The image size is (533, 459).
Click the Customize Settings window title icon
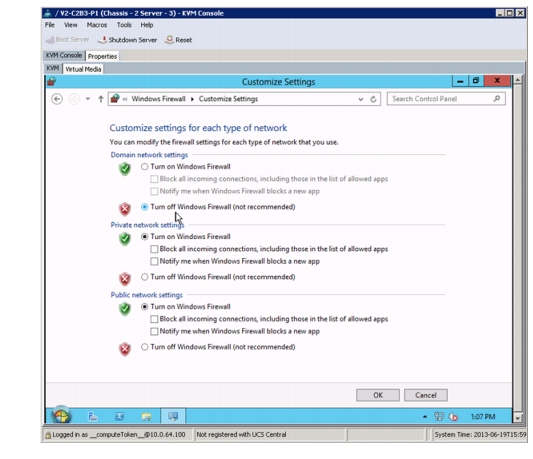point(52,82)
